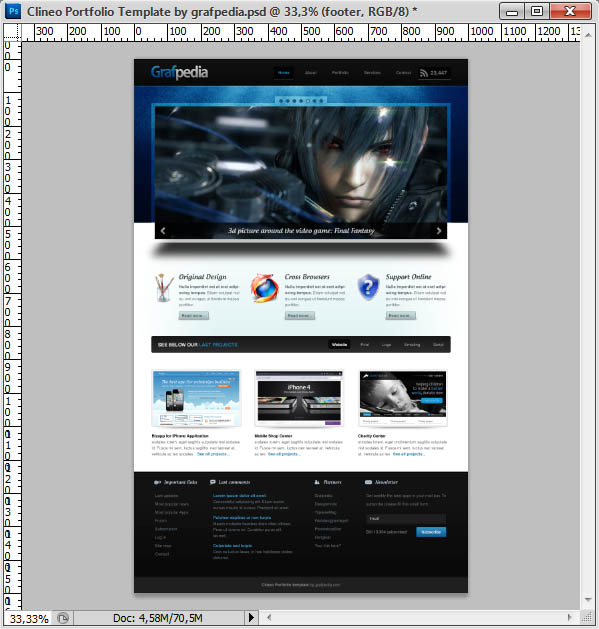
Task: Click the newsletter email input field
Action: coord(406,519)
